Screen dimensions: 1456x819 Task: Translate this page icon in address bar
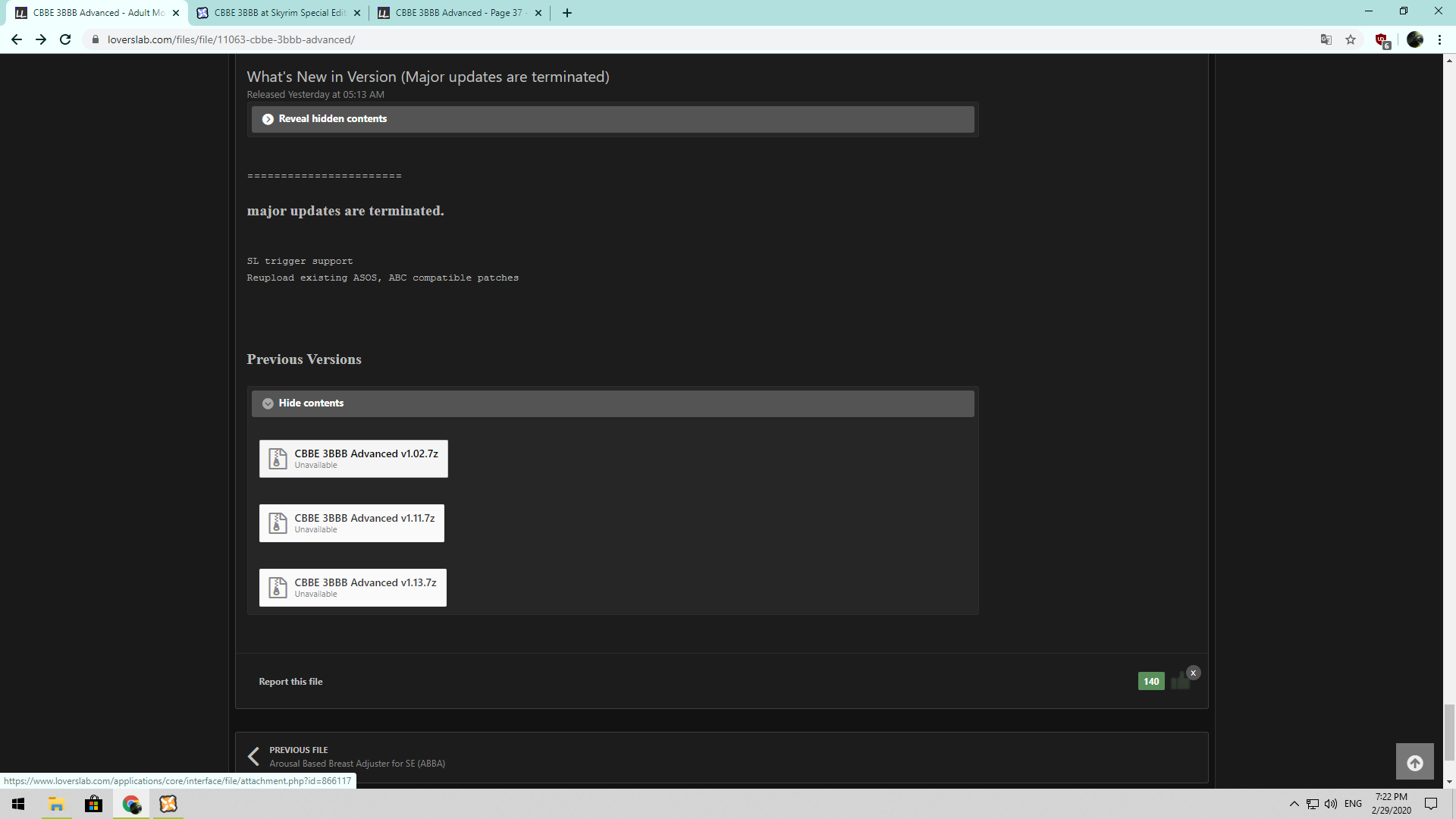coord(1326,39)
